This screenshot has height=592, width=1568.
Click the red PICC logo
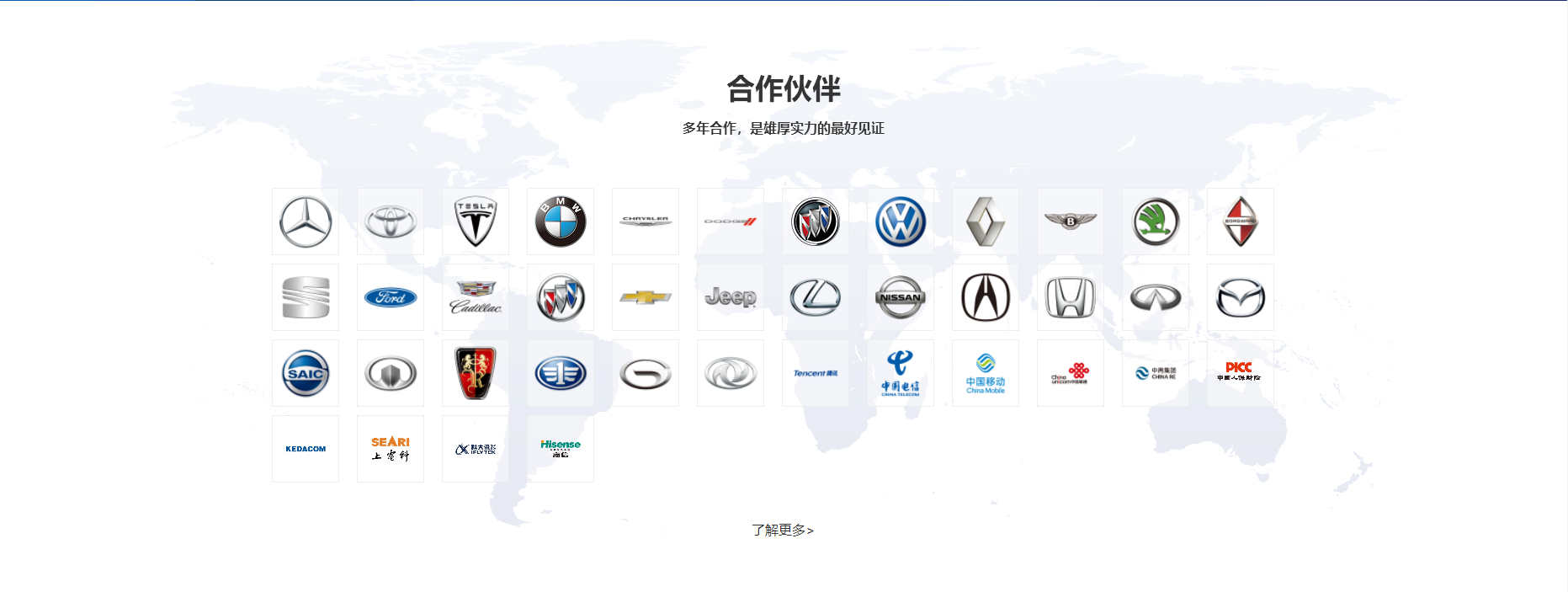click(1241, 373)
